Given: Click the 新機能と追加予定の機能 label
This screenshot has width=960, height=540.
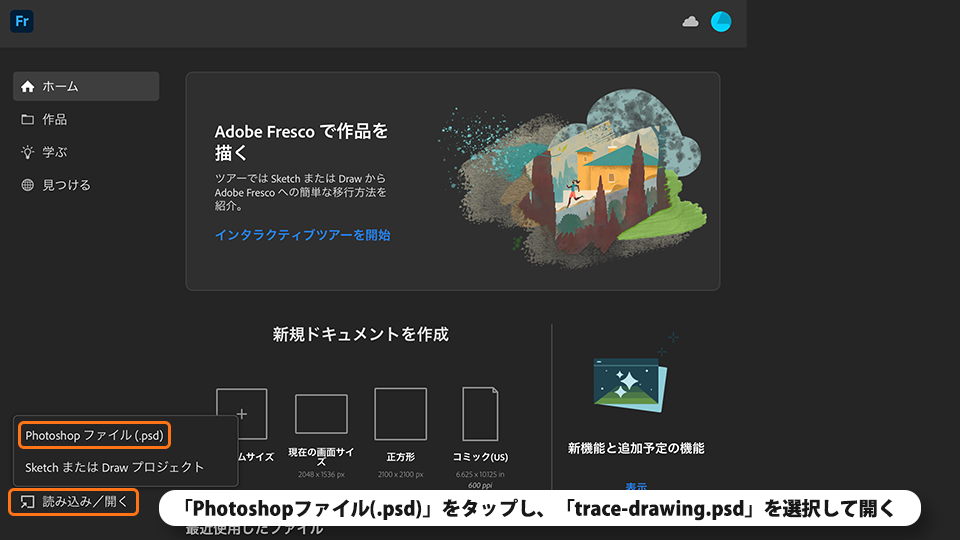Looking at the screenshot, I should click(x=636, y=448).
